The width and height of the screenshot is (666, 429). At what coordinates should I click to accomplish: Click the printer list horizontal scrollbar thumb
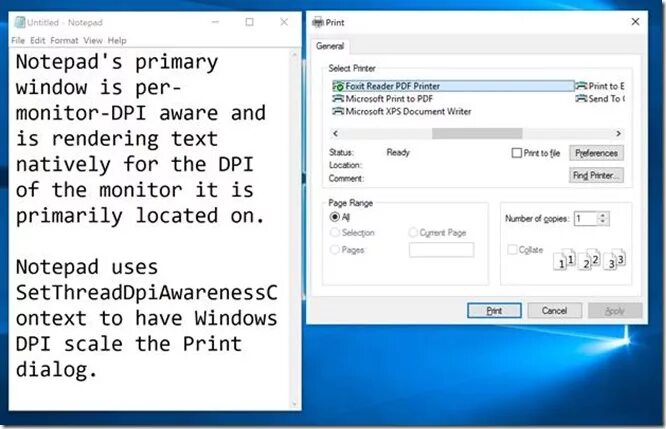tap(477, 133)
